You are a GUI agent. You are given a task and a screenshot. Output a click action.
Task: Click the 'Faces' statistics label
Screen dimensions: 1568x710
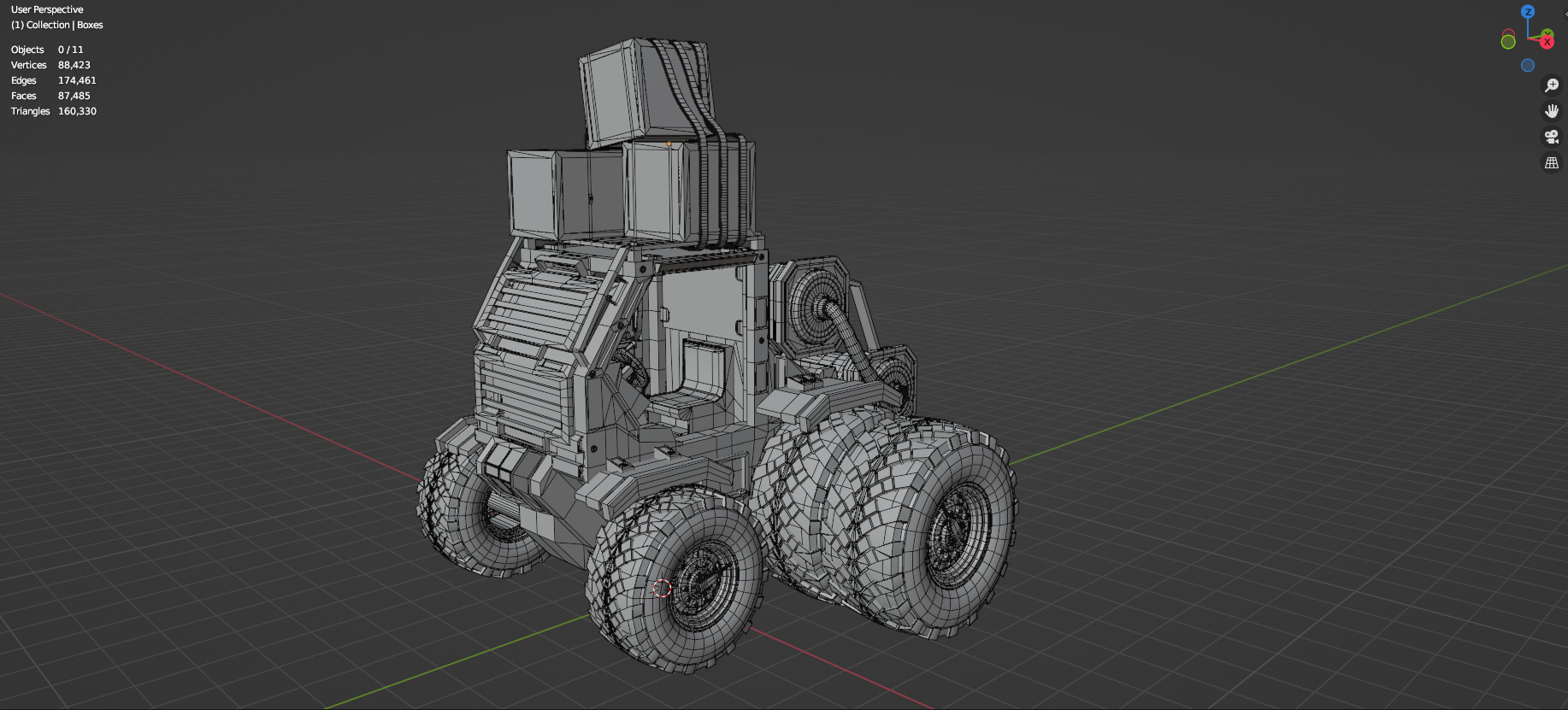23,96
